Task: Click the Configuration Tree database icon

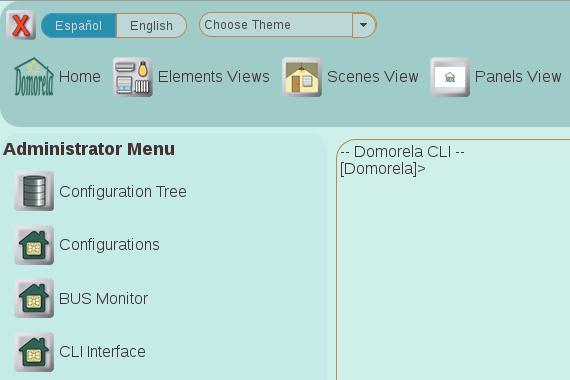Action: tap(34, 191)
